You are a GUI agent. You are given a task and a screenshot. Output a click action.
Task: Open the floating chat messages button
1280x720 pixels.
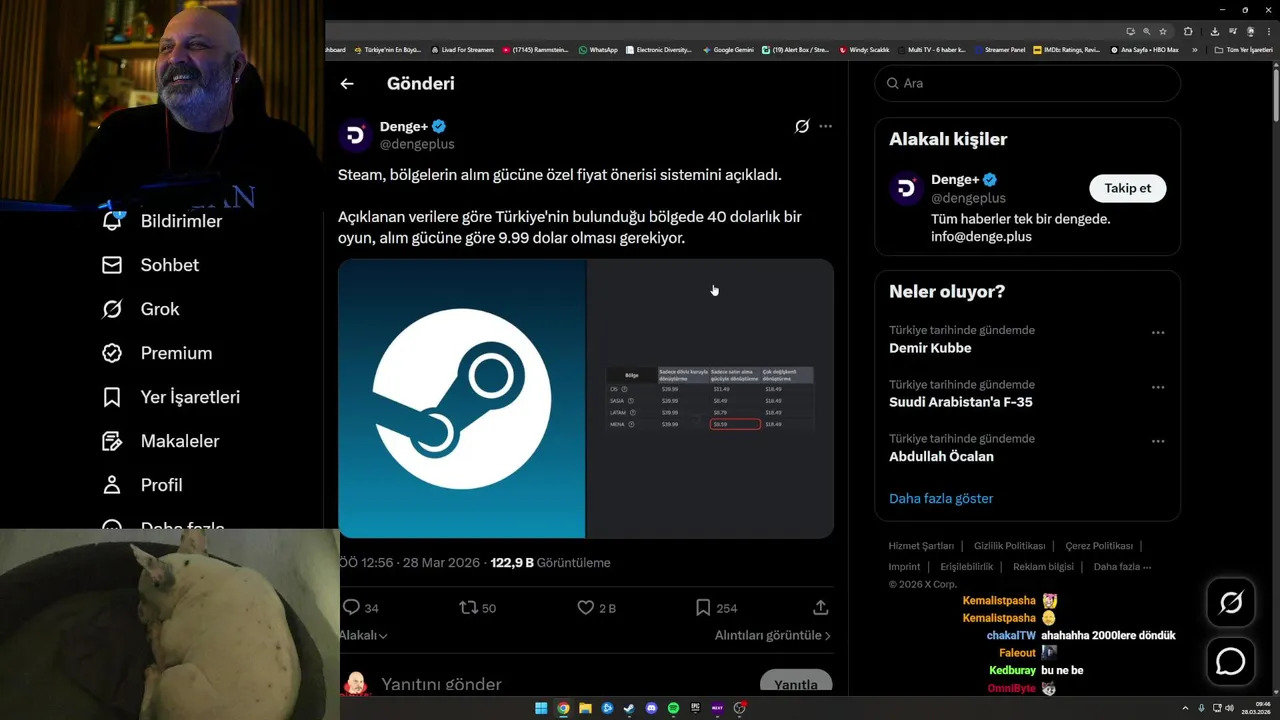(x=1231, y=662)
